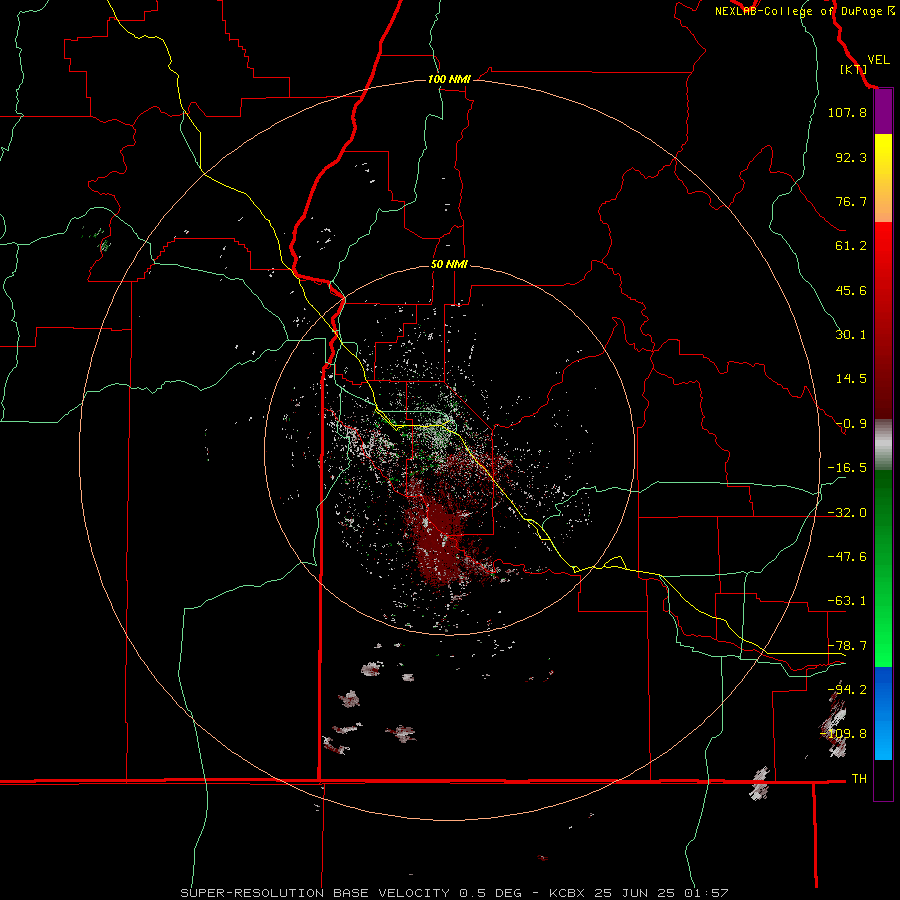Click the -63.1 velocity scale value
The height and width of the screenshot is (900, 900).
(847, 601)
